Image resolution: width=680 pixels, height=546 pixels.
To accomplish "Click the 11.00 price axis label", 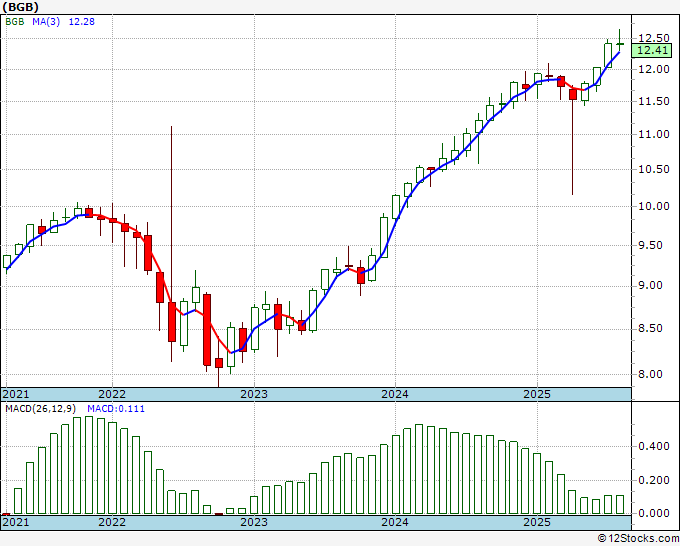I will (x=654, y=134).
